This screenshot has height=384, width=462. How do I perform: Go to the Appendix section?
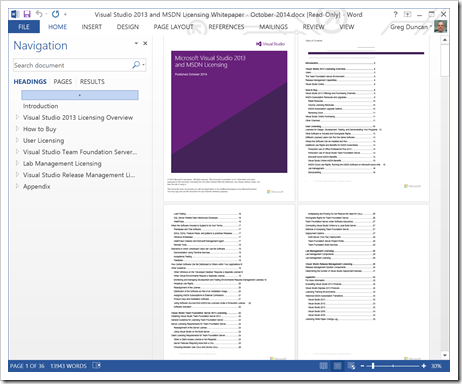36,186
